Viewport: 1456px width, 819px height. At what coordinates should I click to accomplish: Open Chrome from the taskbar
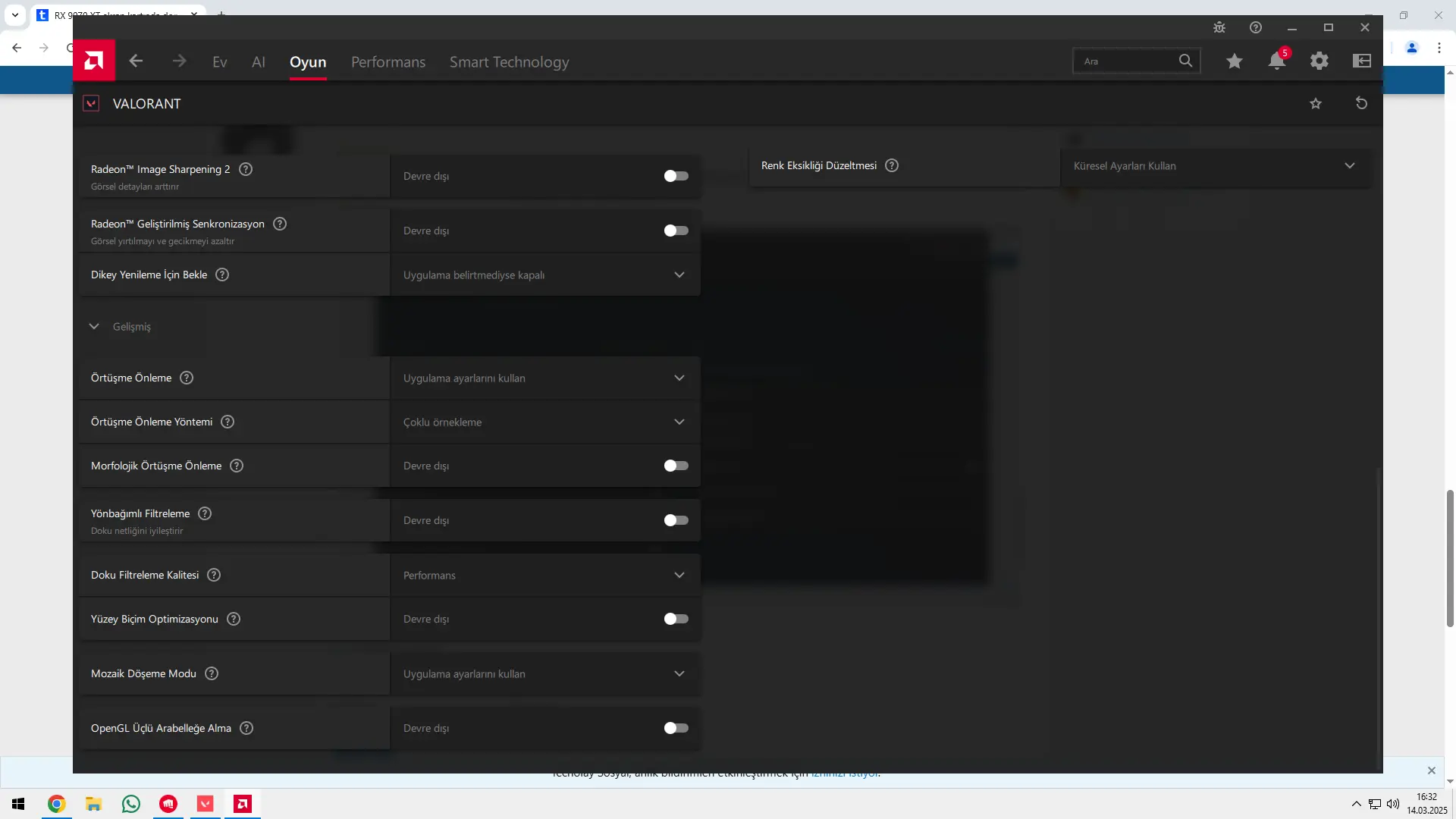coord(56,804)
